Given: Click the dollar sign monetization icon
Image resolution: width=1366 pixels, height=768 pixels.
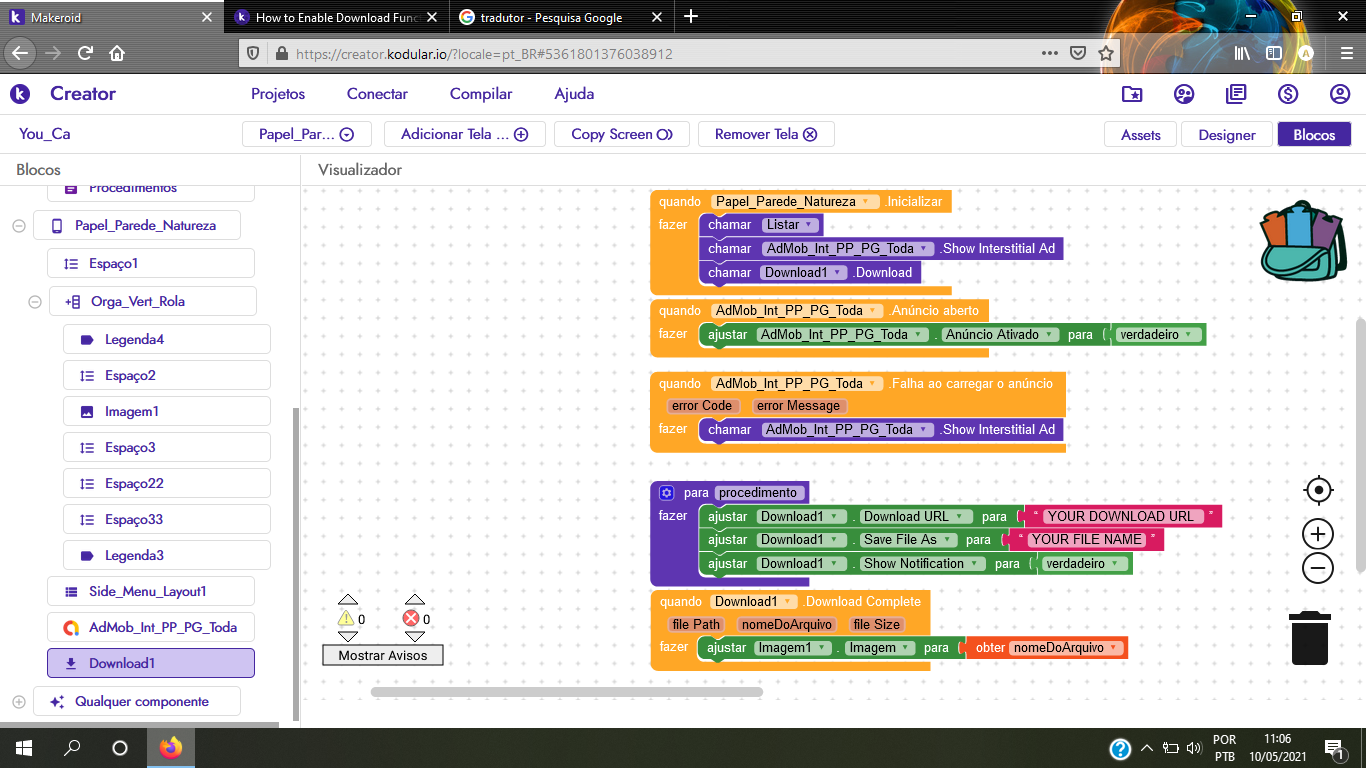Looking at the screenshot, I should [1288, 94].
